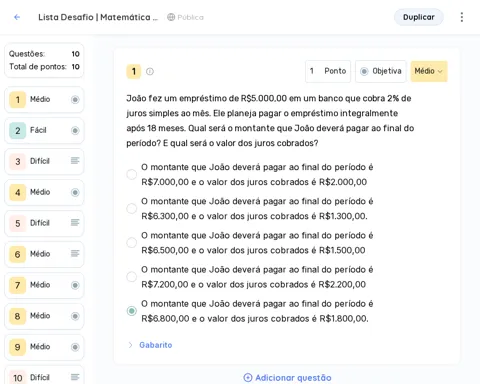Click the Gabarito link text
Screen dimensions: 480x384
coord(156,345)
